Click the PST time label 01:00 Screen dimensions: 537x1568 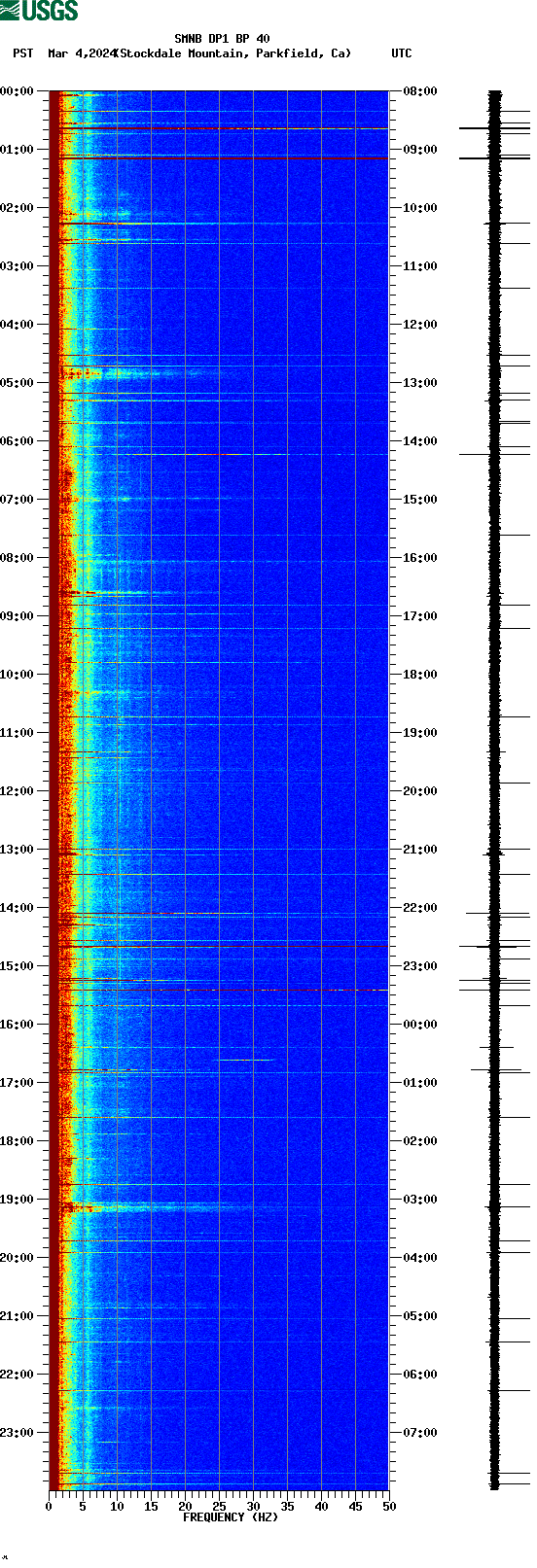point(17,150)
